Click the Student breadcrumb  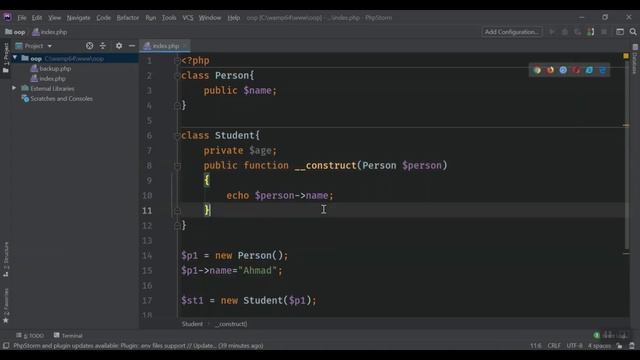(x=192, y=324)
